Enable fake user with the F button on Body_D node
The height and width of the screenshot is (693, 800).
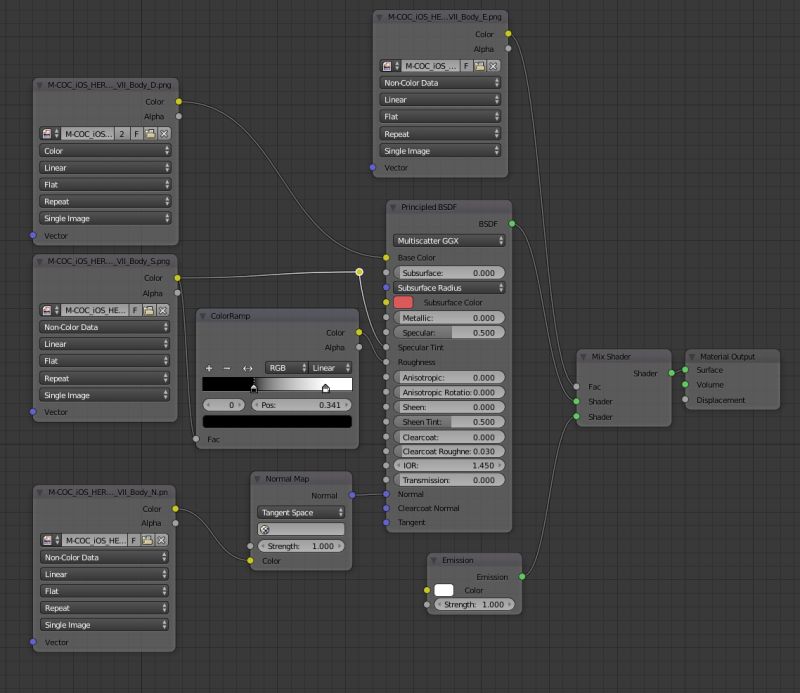[x=137, y=132]
